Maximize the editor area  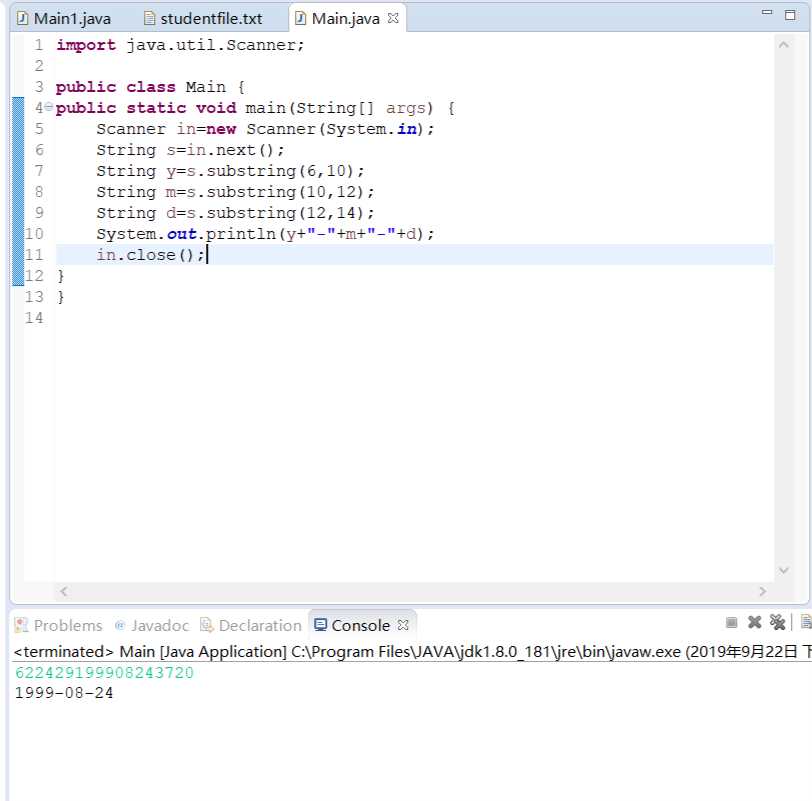click(x=790, y=14)
